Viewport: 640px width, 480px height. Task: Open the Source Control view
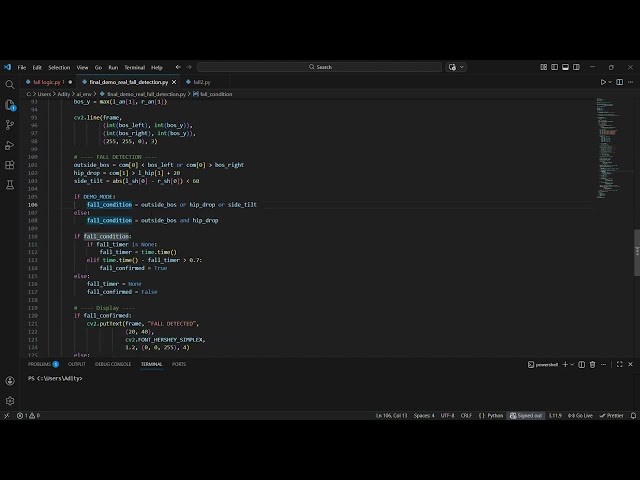click(10, 125)
